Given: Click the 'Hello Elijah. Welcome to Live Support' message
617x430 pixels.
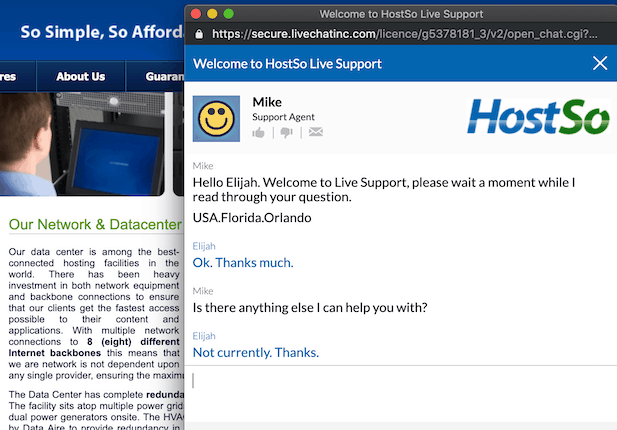Looking at the screenshot, I should [x=384, y=190].
